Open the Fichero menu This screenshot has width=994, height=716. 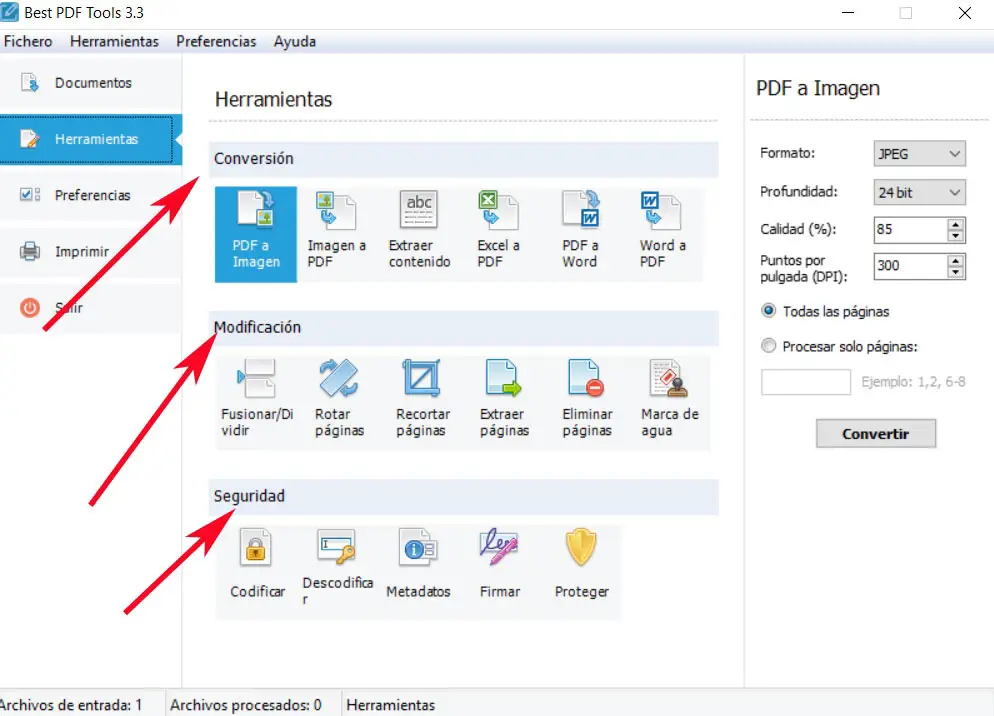click(28, 42)
